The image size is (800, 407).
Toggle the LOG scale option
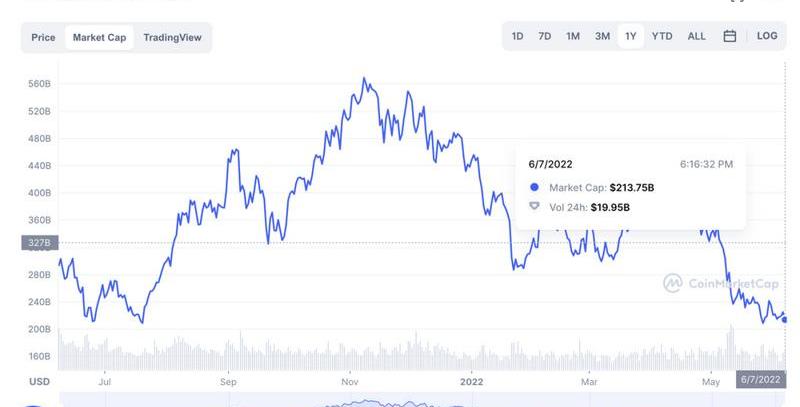767,36
